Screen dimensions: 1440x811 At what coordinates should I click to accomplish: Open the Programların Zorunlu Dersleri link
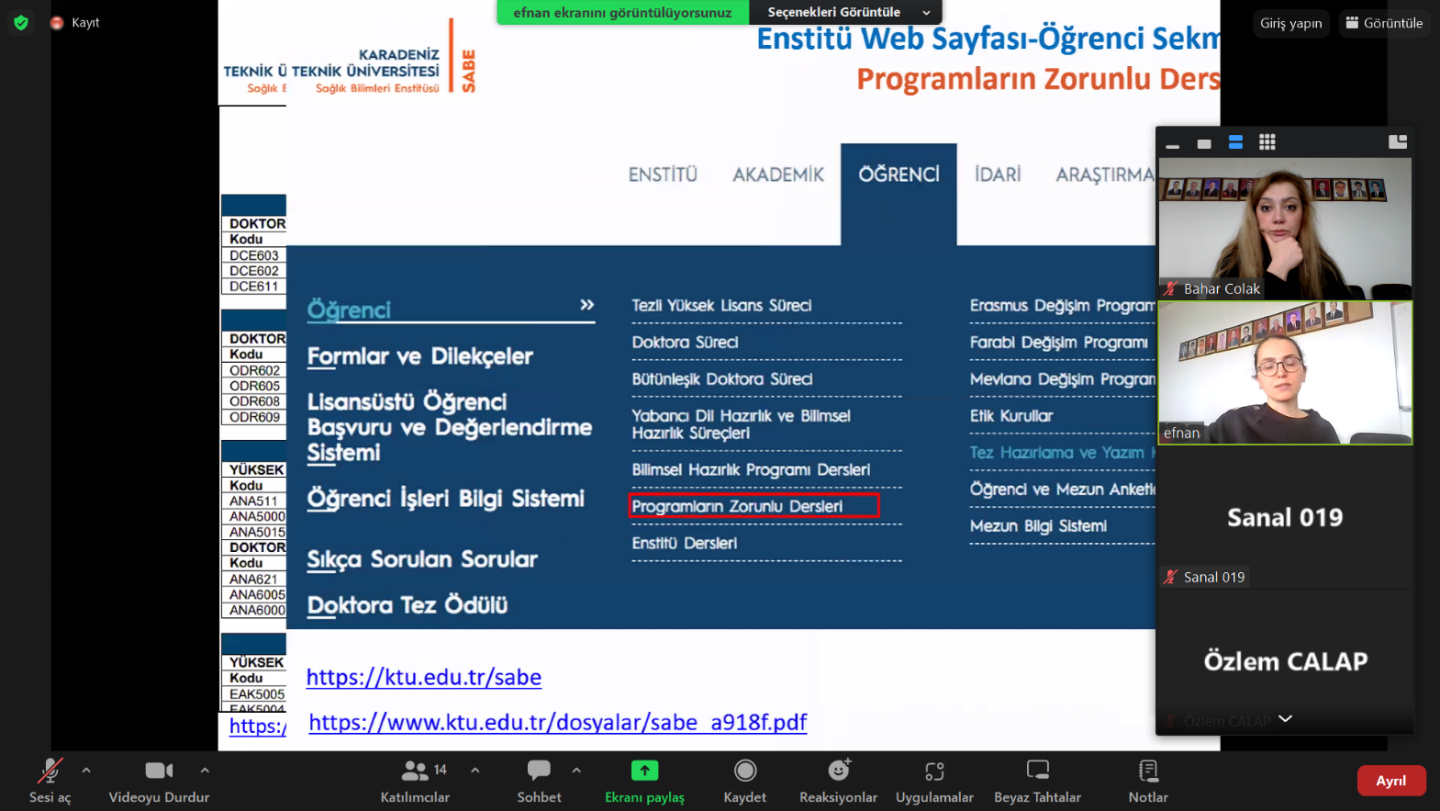coord(754,506)
